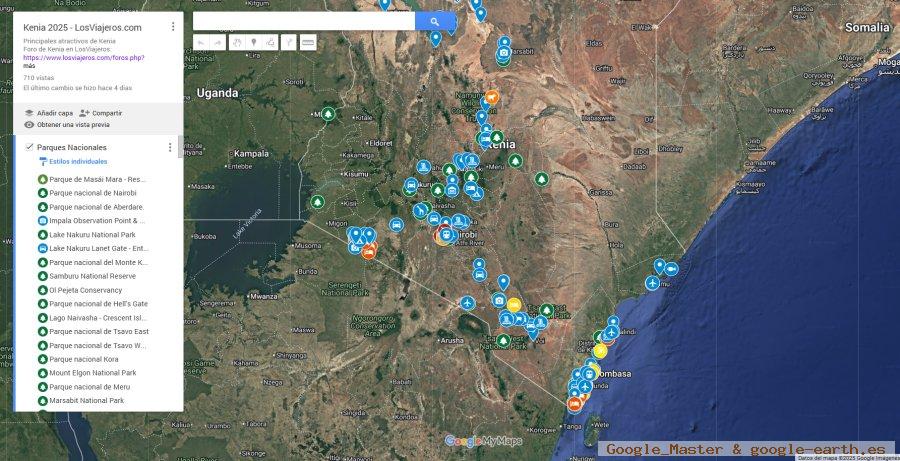Select Parque de Masái Mara list item
This screenshot has width=900, height=461.
pos(92,179)
